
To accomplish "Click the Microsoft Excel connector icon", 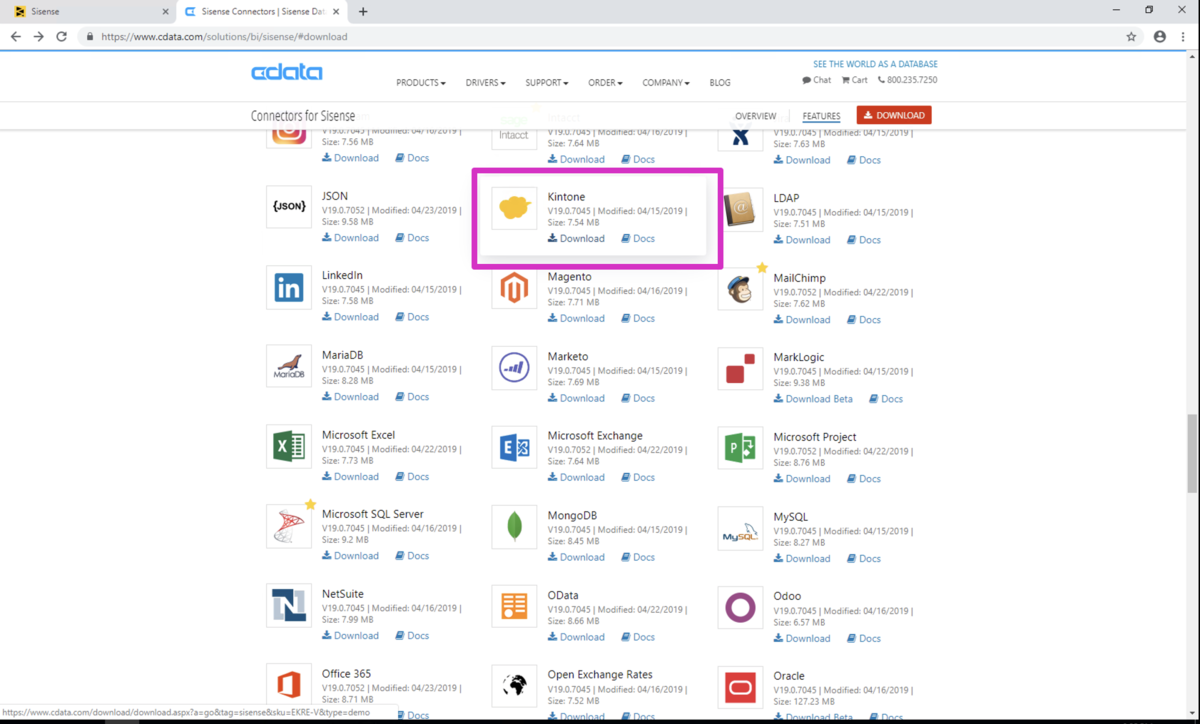I will pos(289,447).
